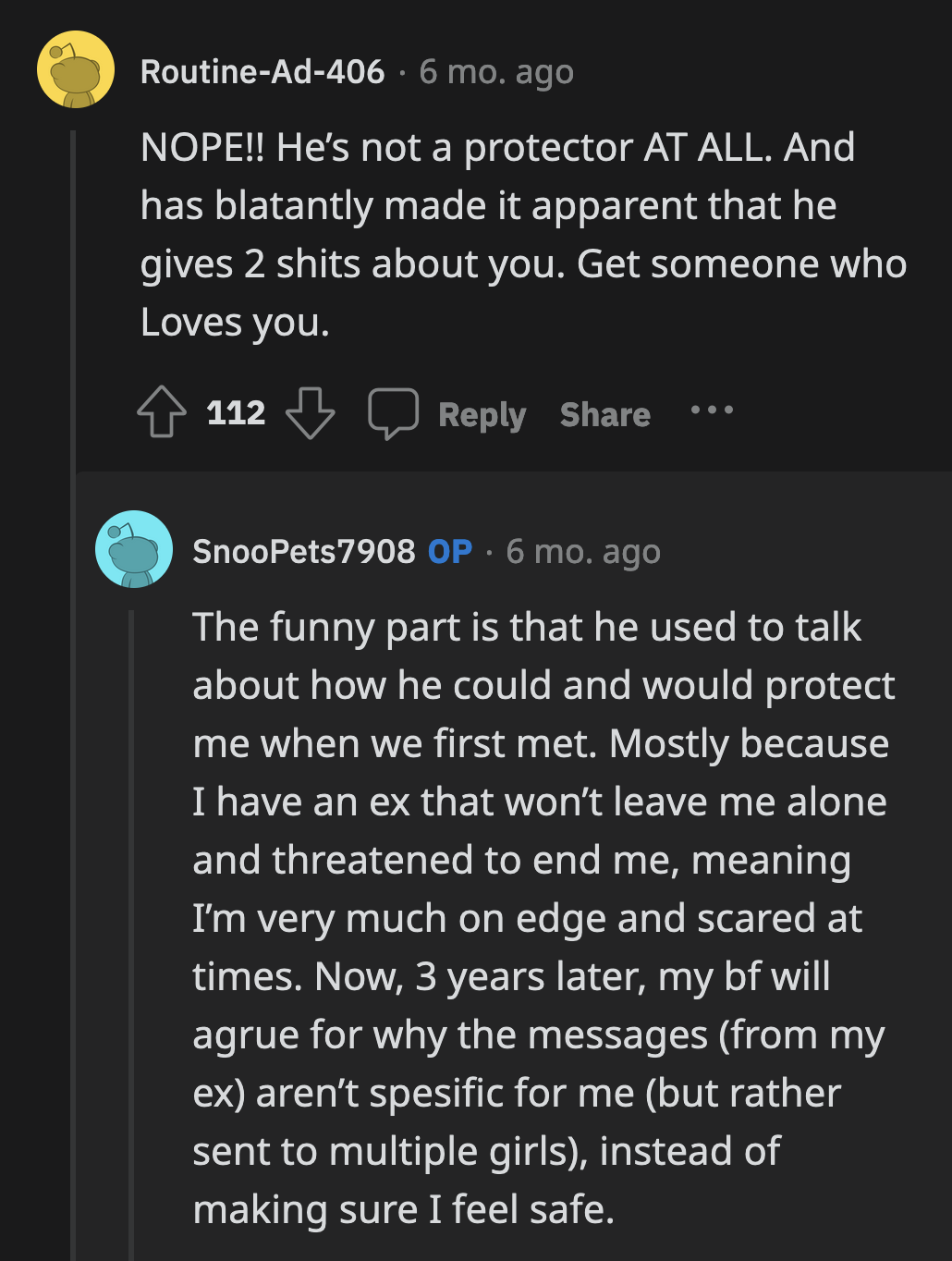Open SnooPets7908's profile avatar
This screenshot has width=952, height=1261.
(x=133, y=549)
